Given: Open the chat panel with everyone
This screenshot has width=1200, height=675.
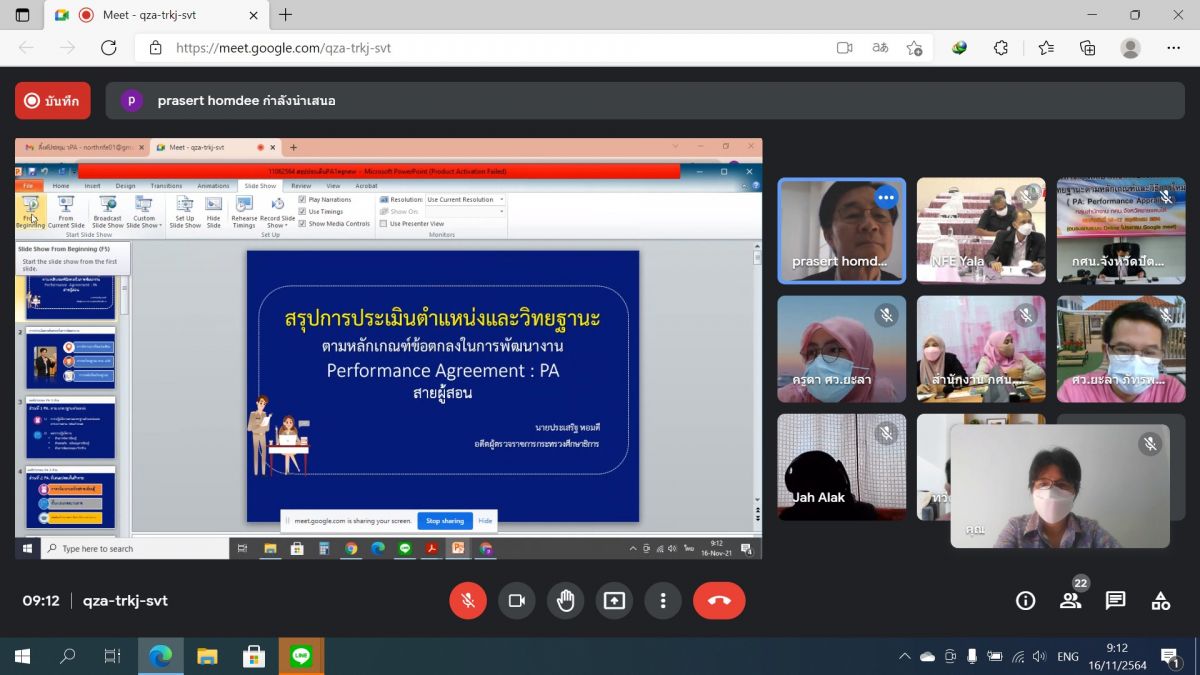Looking at the screenshot, I should [x=1115, y=600].
